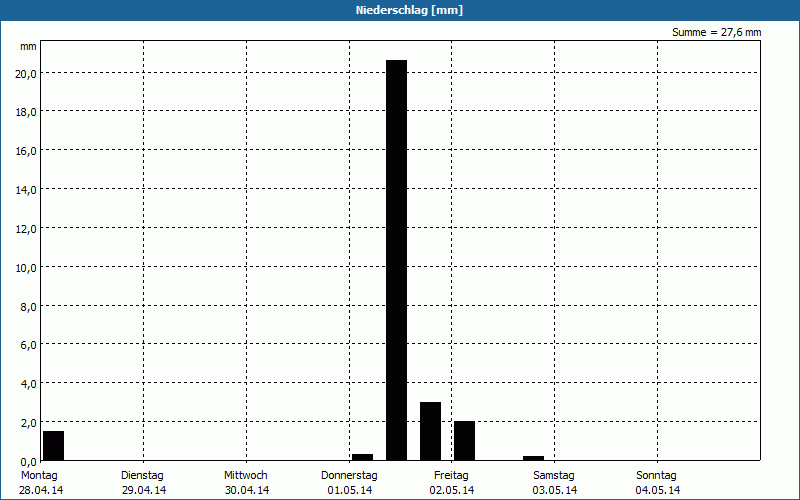This screenshot has width=800, height=500.
Task: Click the date 03.05.14
Action: point(555,490)
